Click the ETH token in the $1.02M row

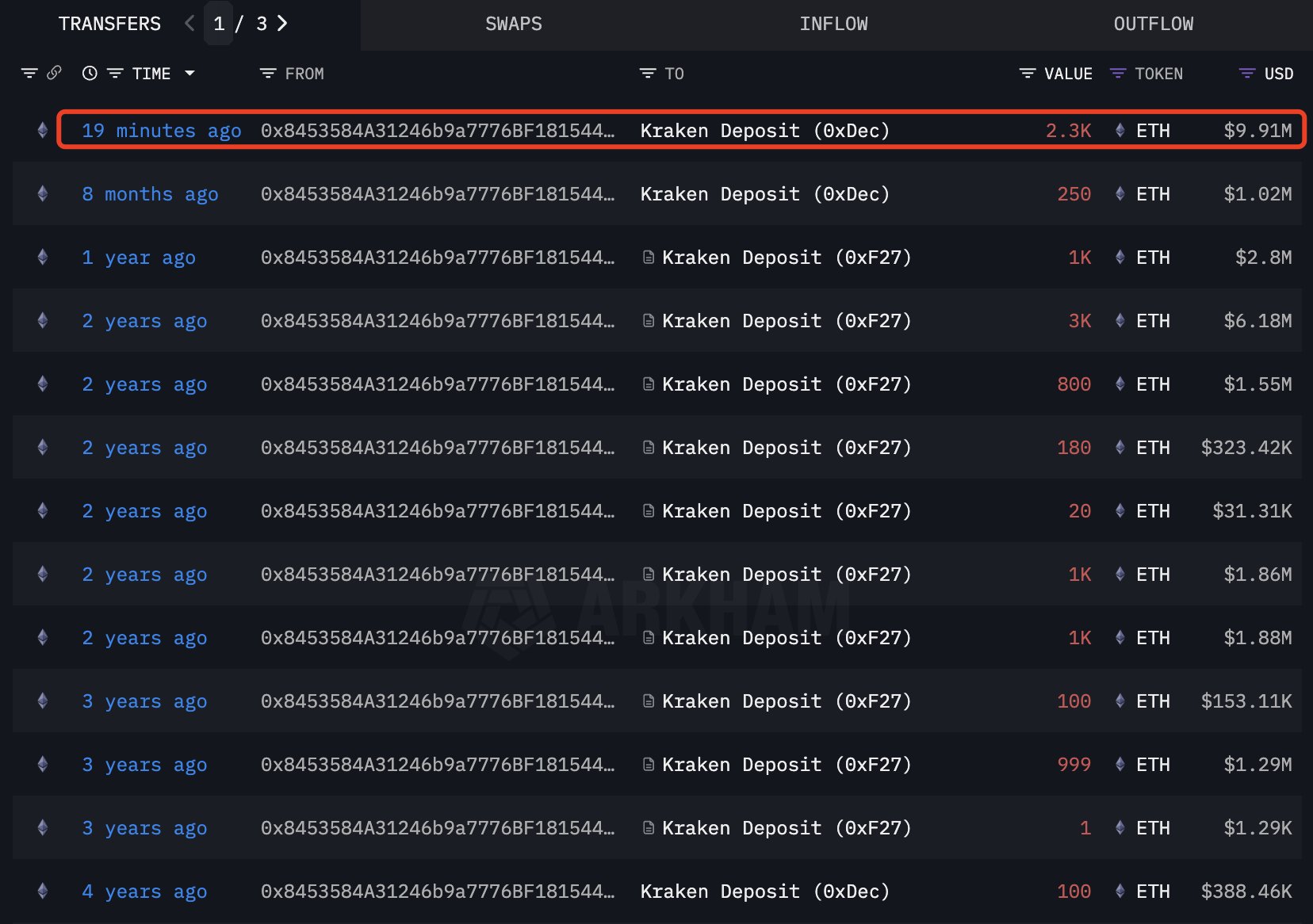1143,194
